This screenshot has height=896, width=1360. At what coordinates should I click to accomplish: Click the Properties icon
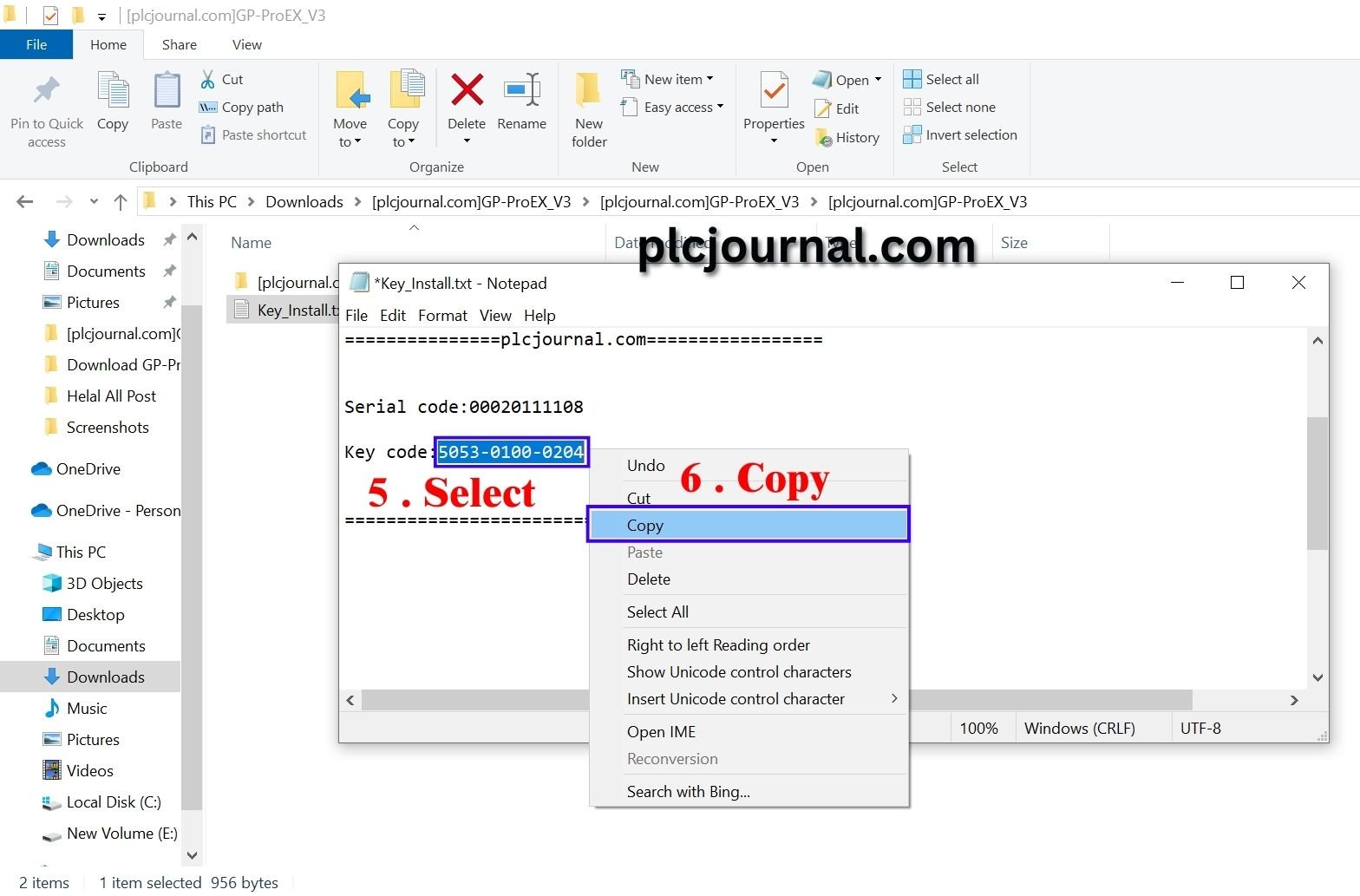774,90
